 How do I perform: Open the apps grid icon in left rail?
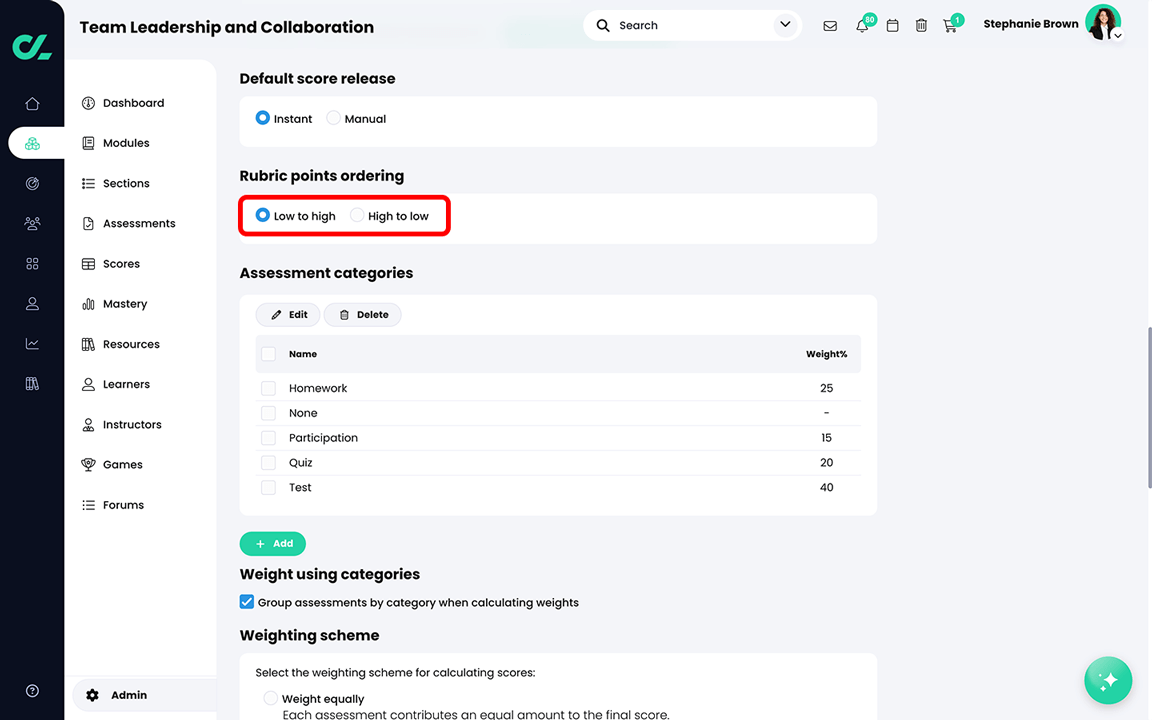(32, 264)
